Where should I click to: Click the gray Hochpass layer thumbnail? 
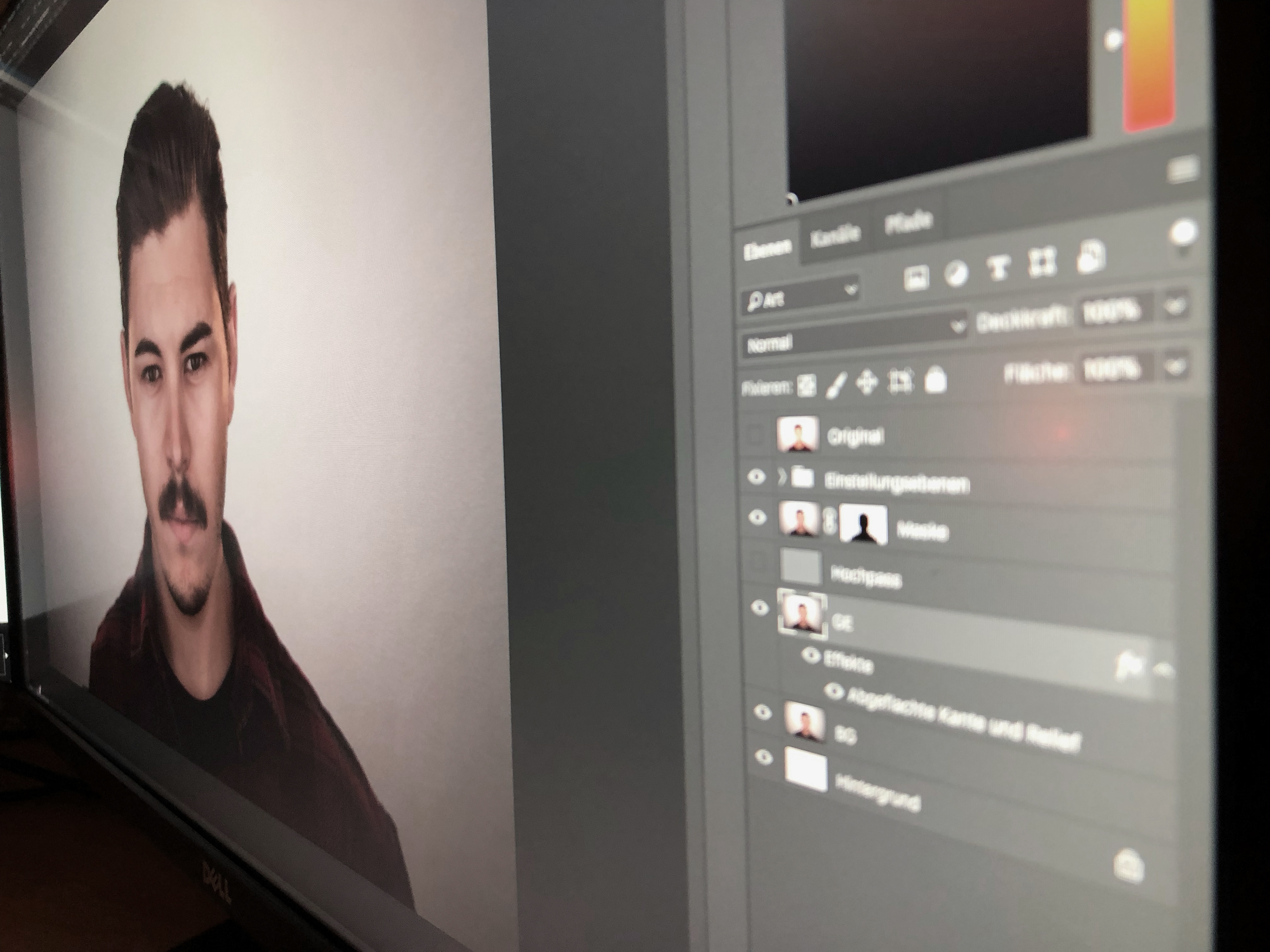click(801, 567)
